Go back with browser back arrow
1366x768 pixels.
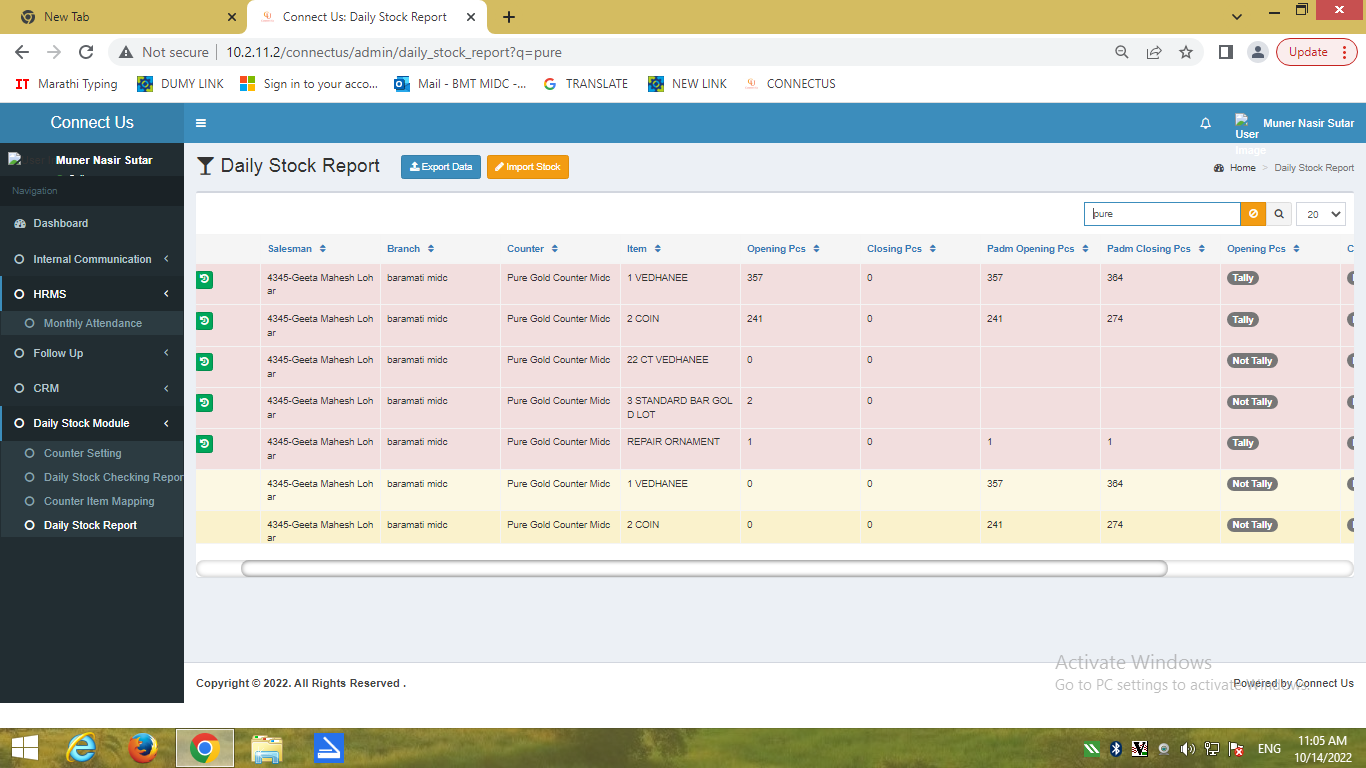point(22,52)
